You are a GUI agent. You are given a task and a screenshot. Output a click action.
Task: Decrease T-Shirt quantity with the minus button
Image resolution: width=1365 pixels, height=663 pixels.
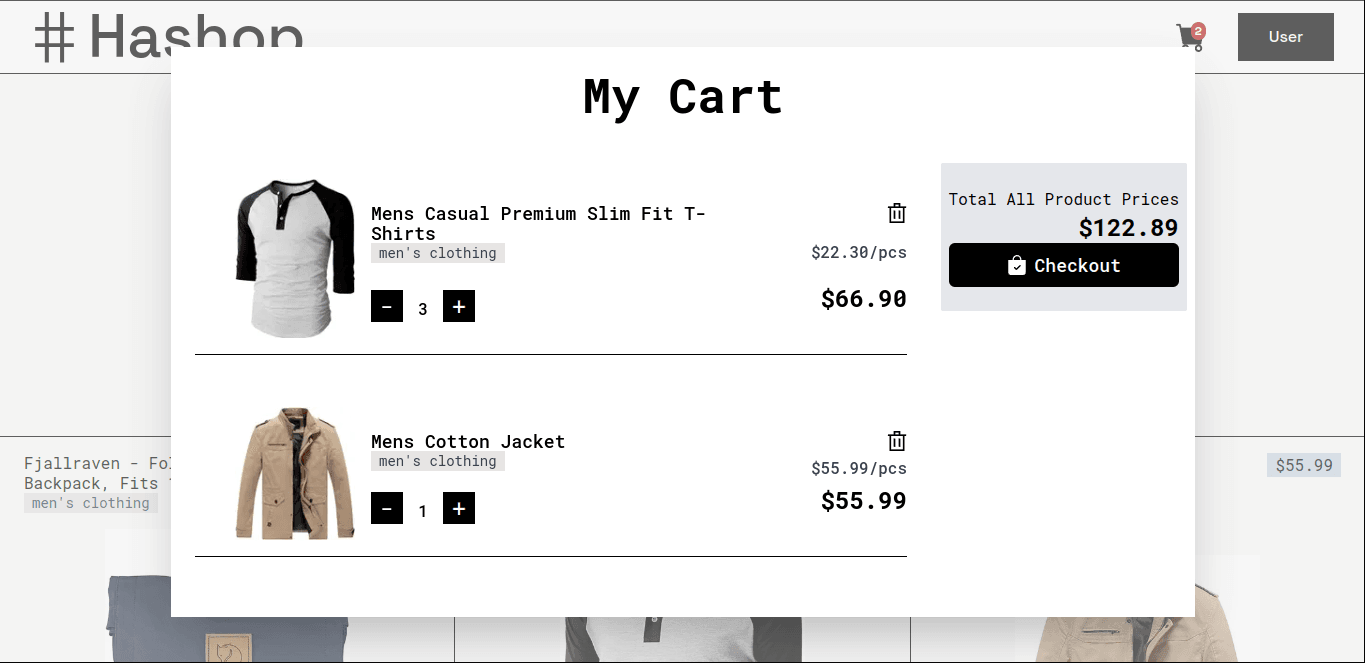tap(387, 306)
